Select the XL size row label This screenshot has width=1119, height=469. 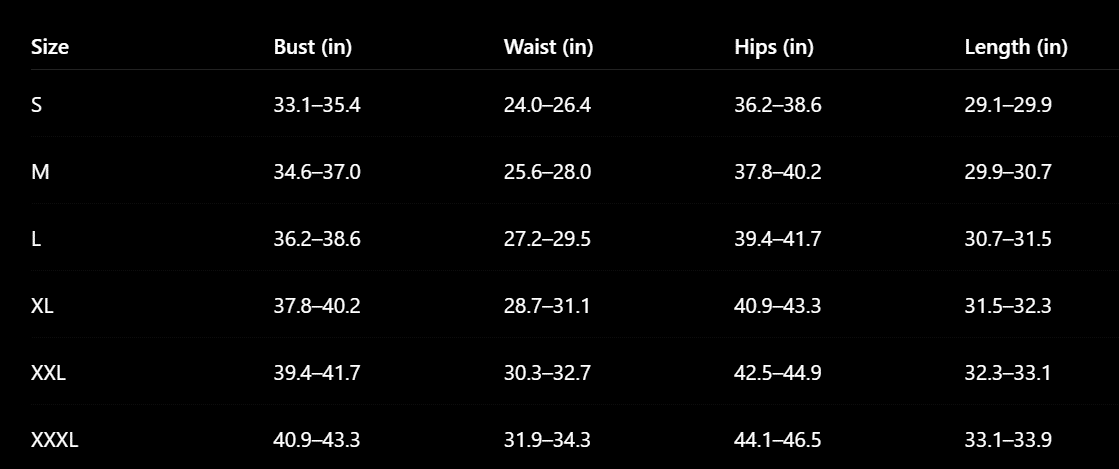[x=42, y=306]
